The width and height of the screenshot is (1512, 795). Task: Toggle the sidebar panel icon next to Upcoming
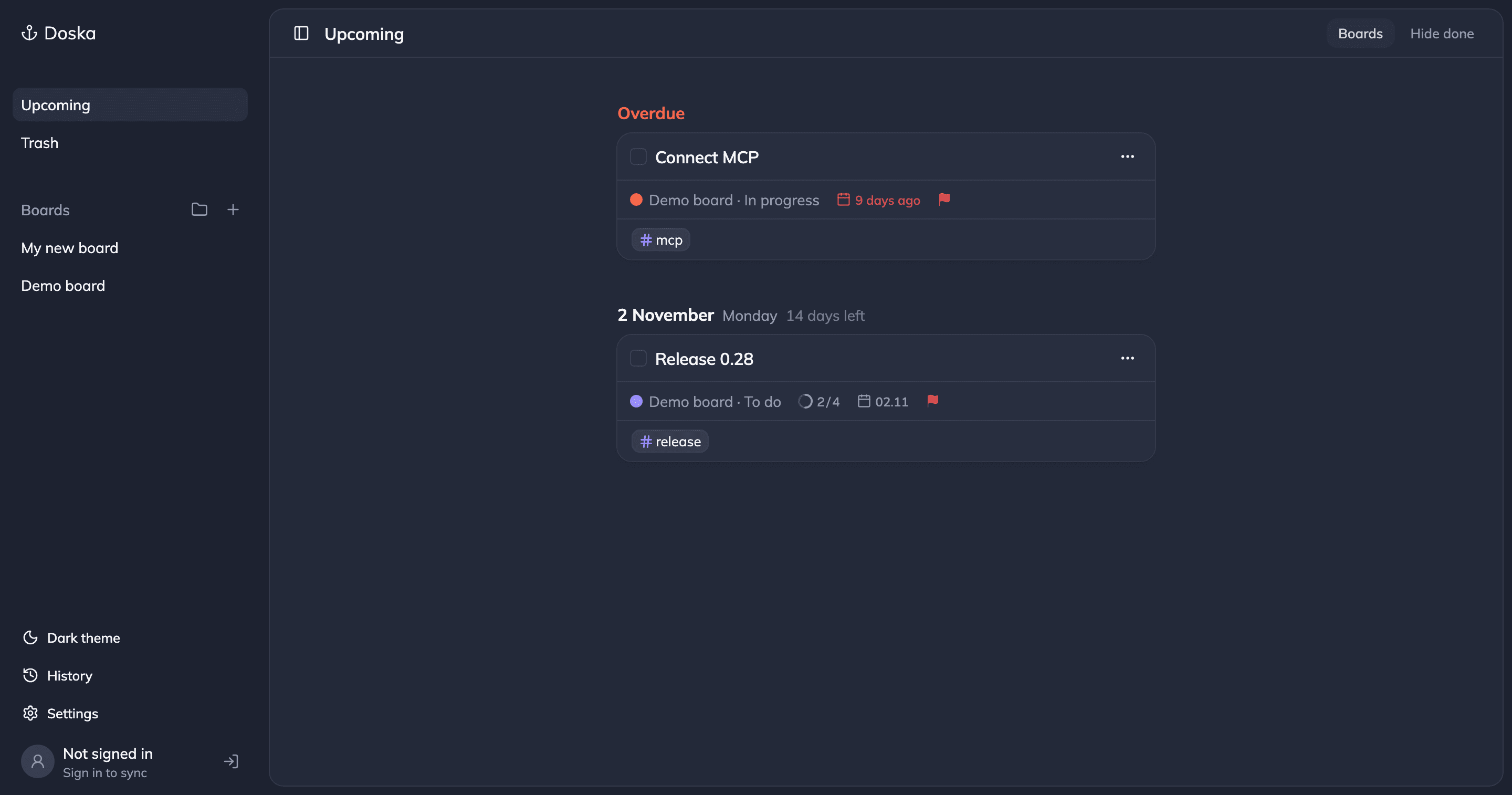click(x=301, y=34)
